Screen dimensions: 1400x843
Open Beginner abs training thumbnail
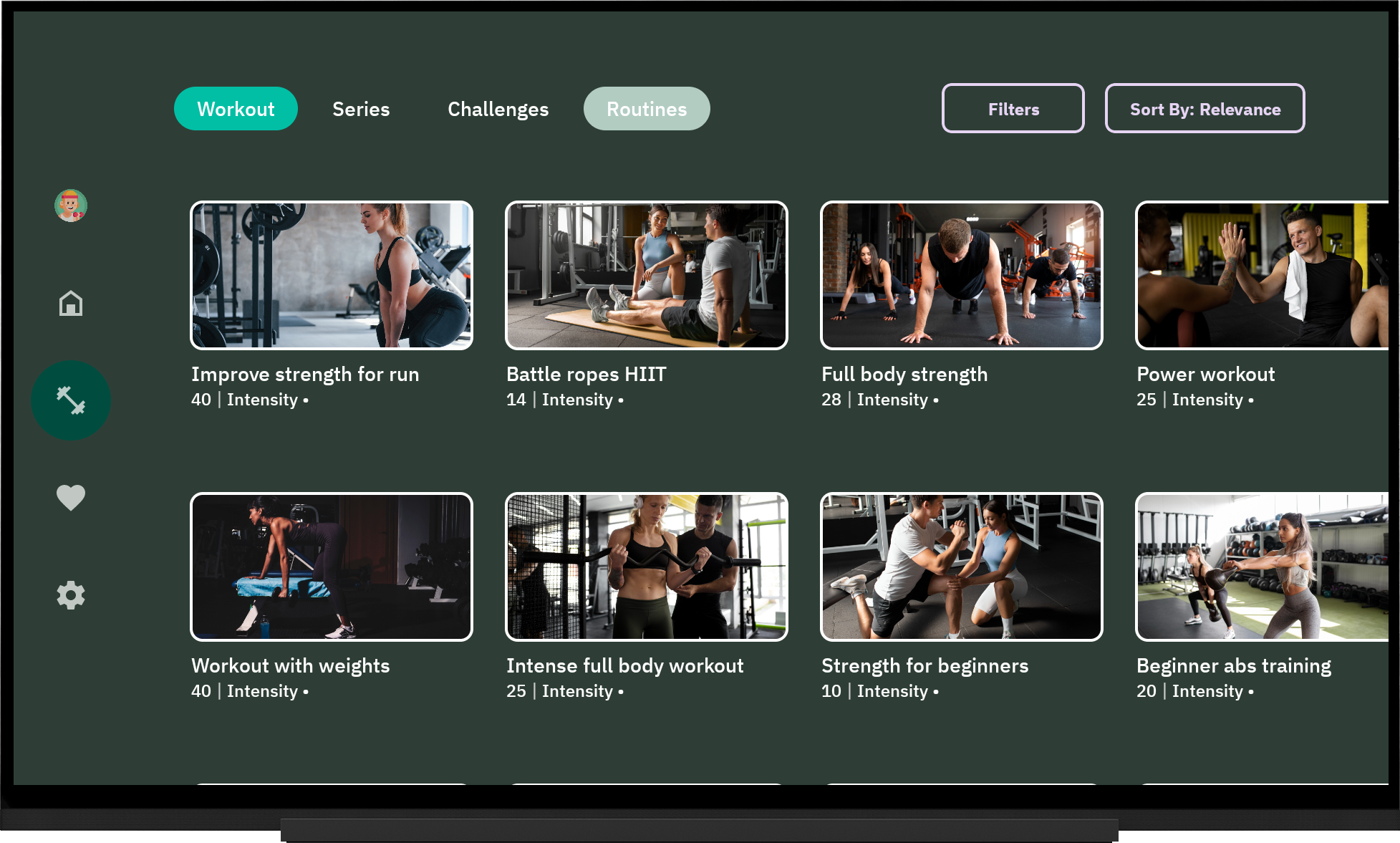coord(1262,567)
